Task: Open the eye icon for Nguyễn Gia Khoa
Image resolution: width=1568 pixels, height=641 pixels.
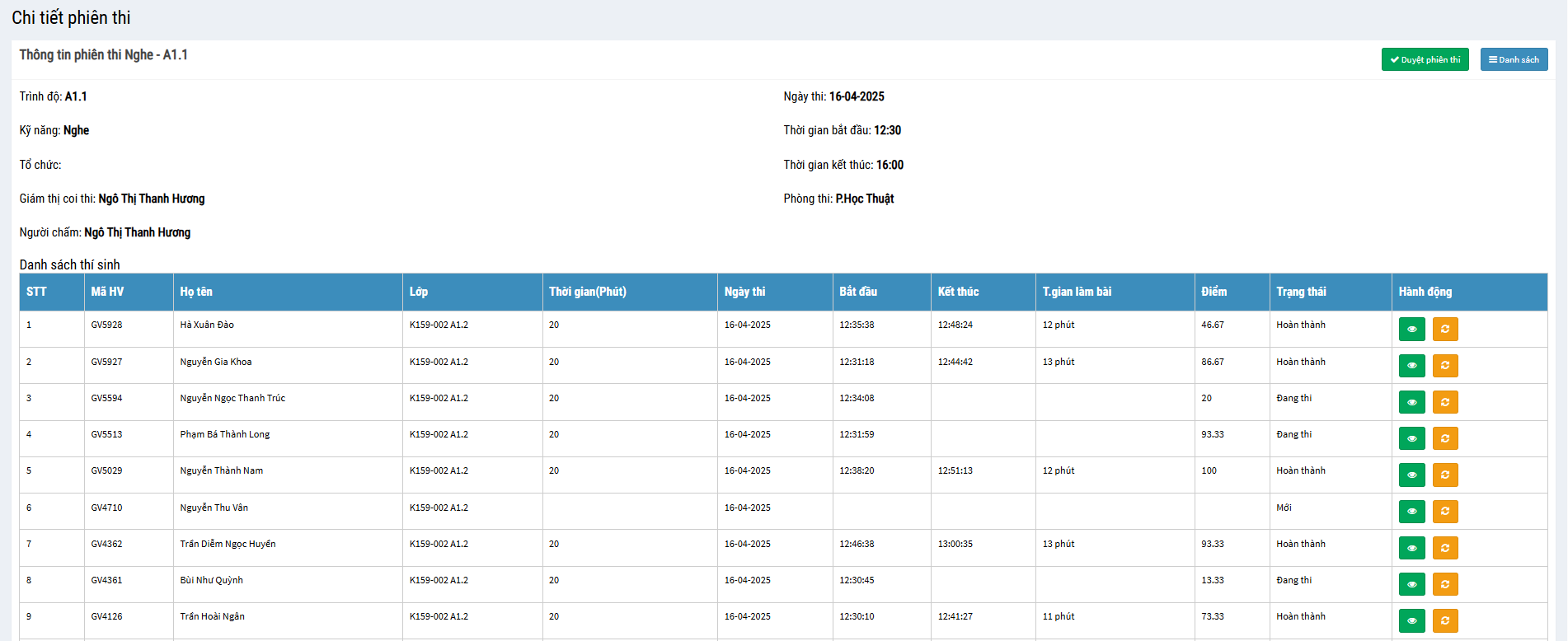Action: 1411,366
